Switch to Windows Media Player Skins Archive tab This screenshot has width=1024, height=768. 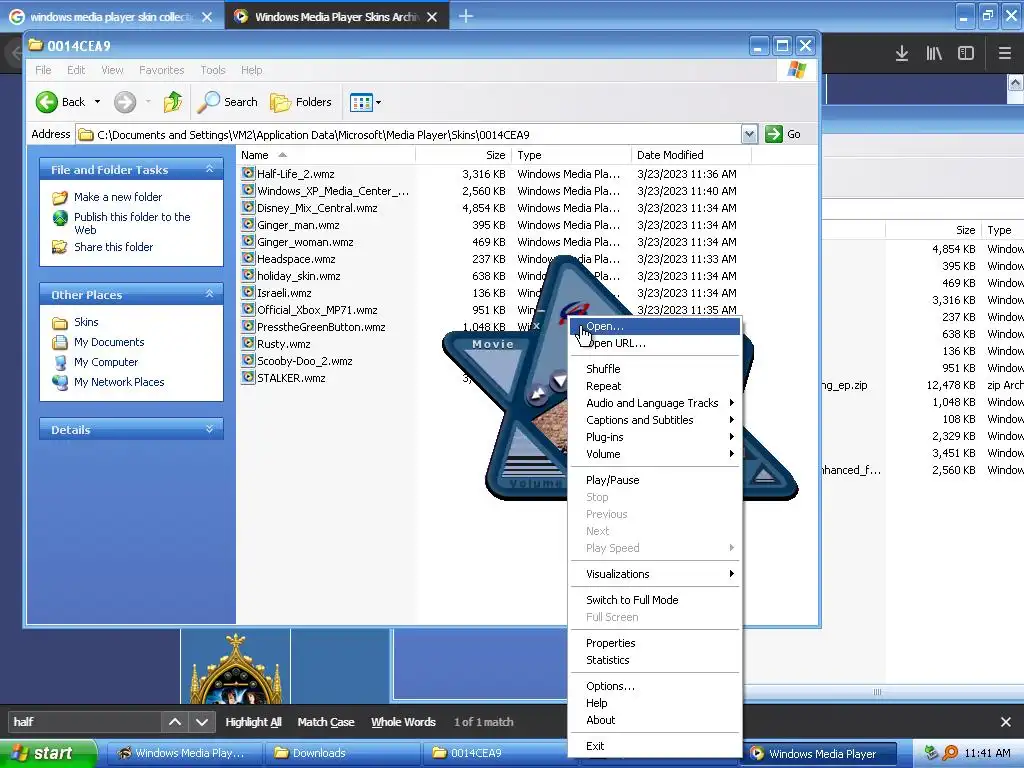[x=336, y=17]
